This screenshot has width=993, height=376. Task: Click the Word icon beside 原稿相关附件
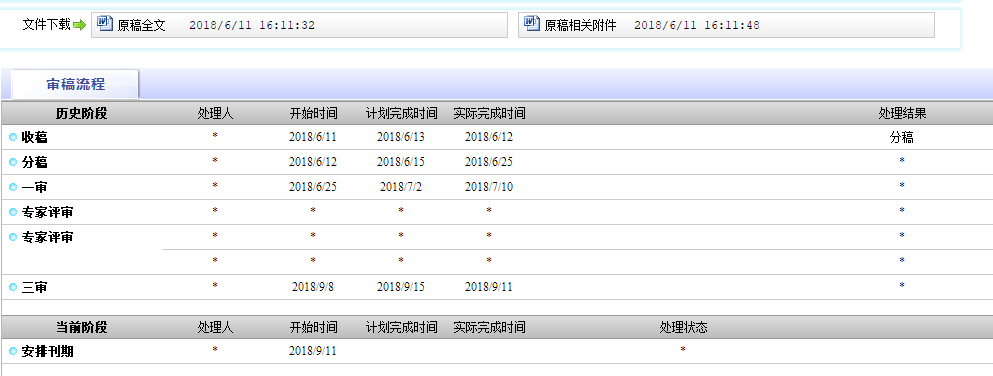tap(531, 23)
